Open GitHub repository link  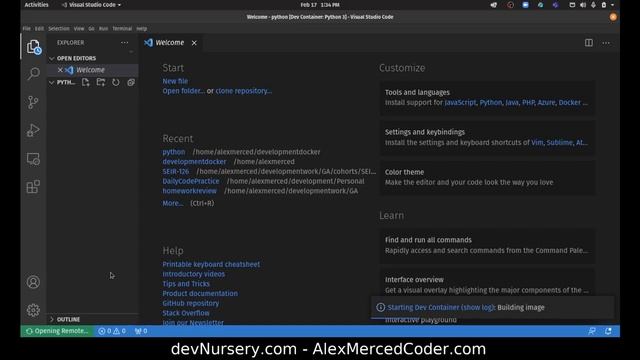tap(191, 304)
